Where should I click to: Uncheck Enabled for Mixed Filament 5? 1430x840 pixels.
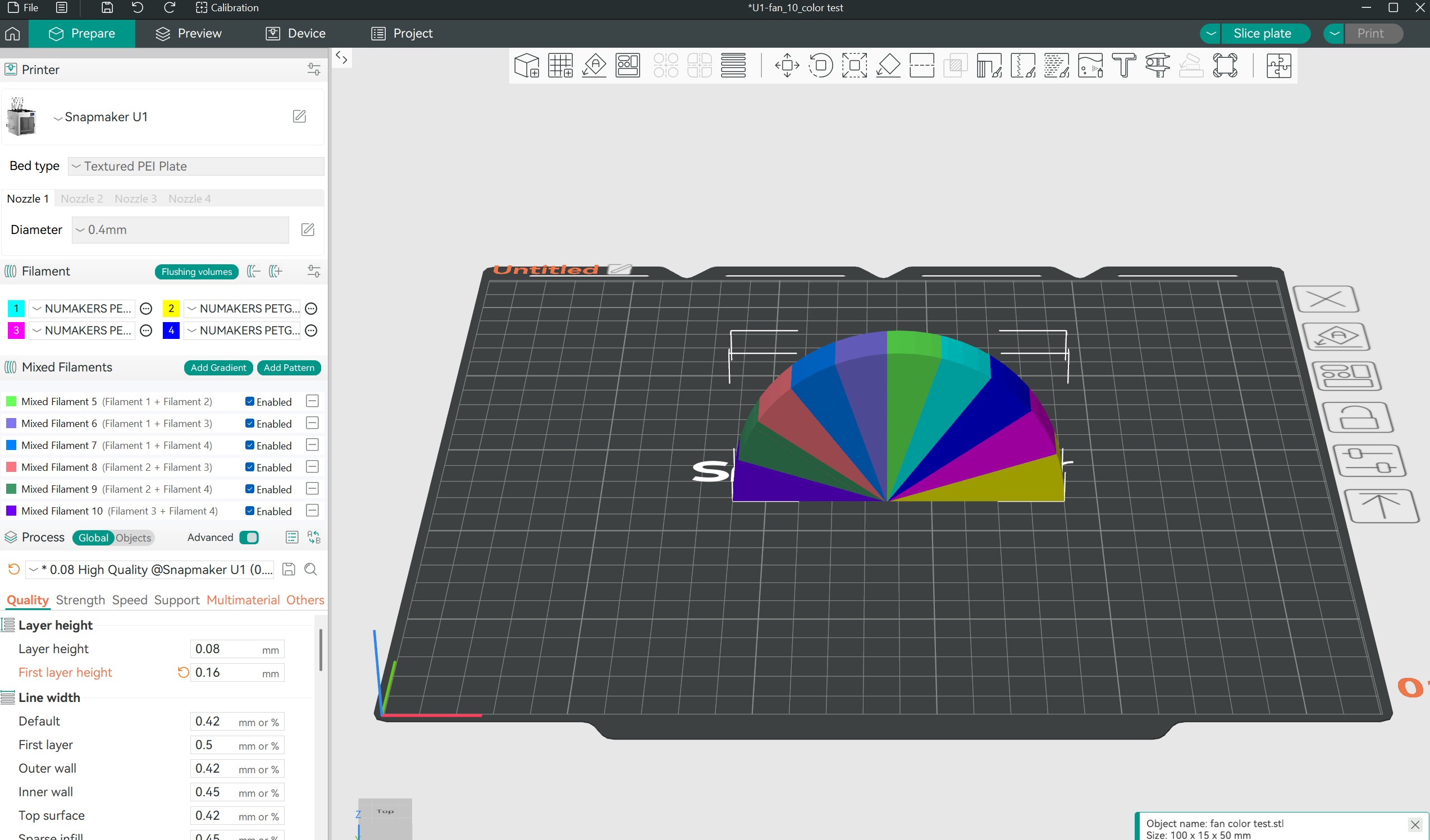250,401
